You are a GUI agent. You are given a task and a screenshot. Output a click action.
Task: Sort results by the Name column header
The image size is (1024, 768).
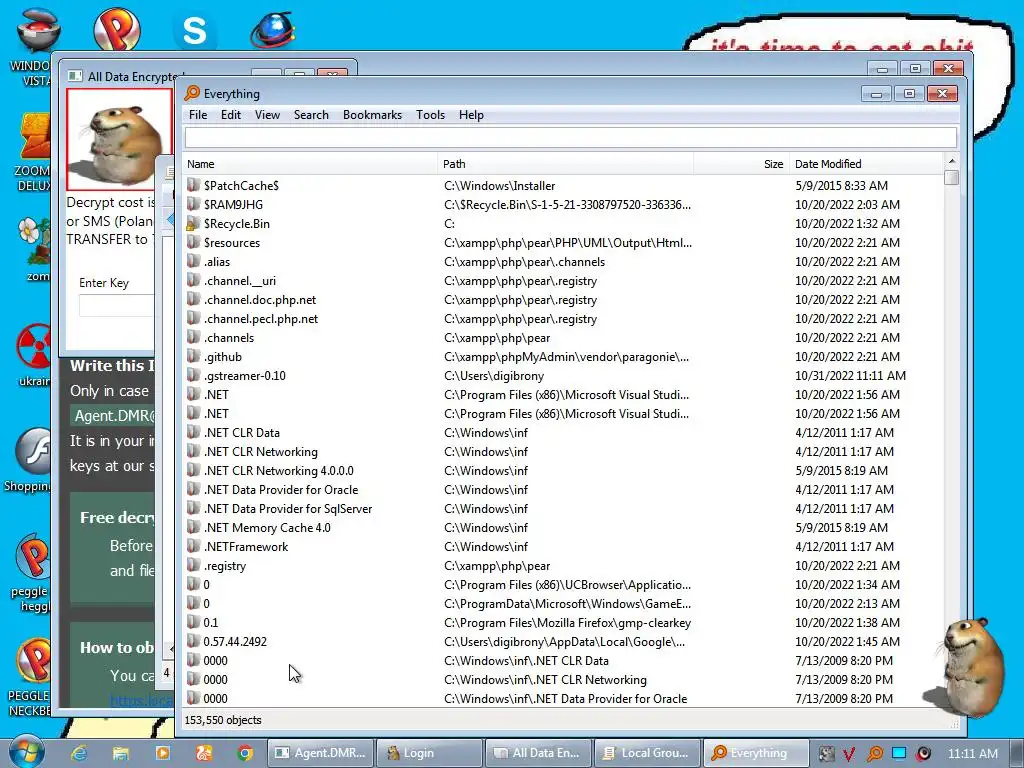310,164
